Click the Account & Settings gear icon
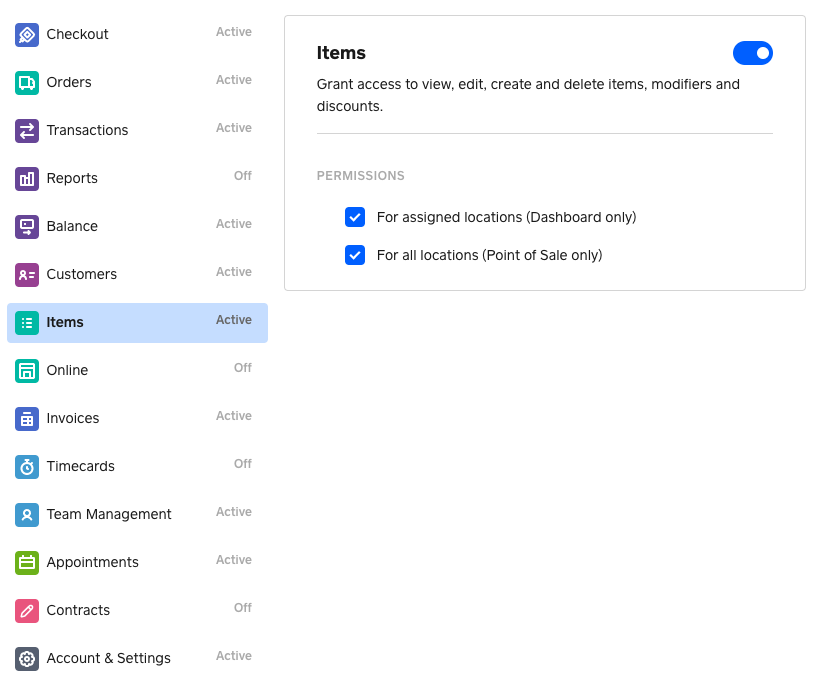818x697 pixels. [27, 659]
